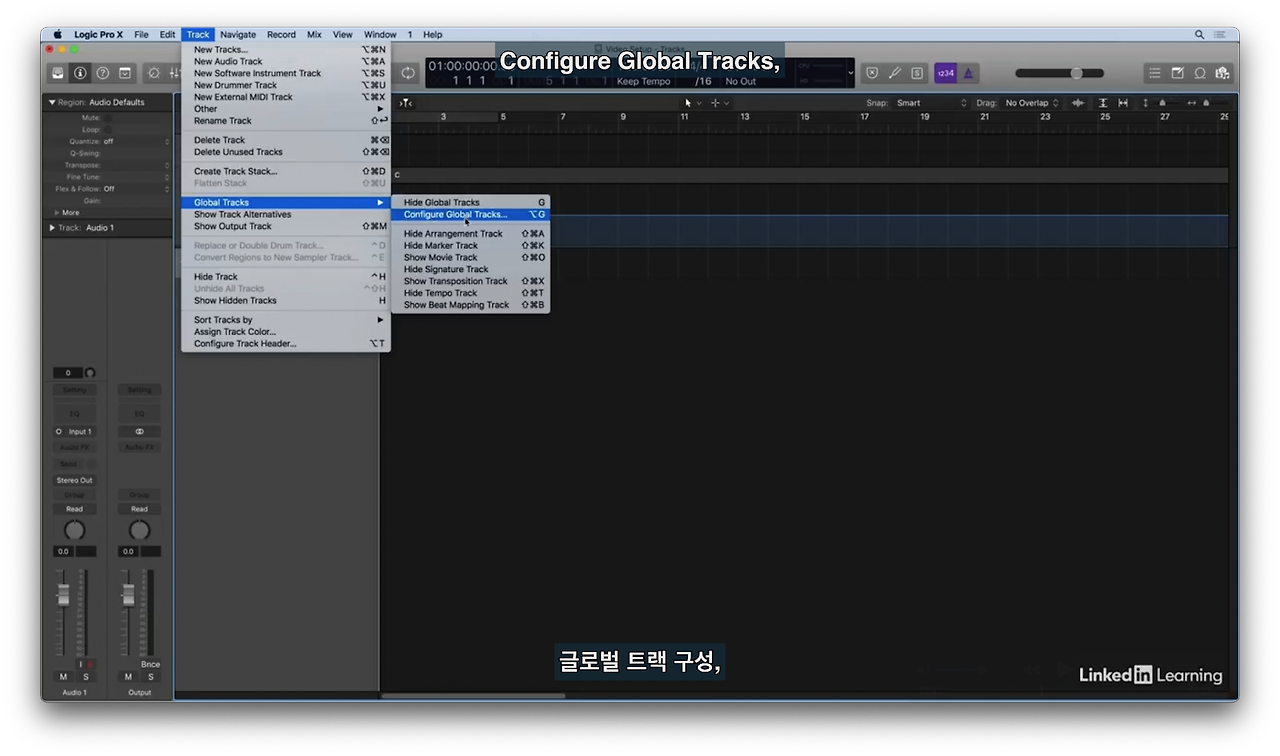Image resolution: width=1280 pixels, height=756 pixels.
Task: Toggle input monitoring I on Audio 1
Action: [x=81, y=664]
